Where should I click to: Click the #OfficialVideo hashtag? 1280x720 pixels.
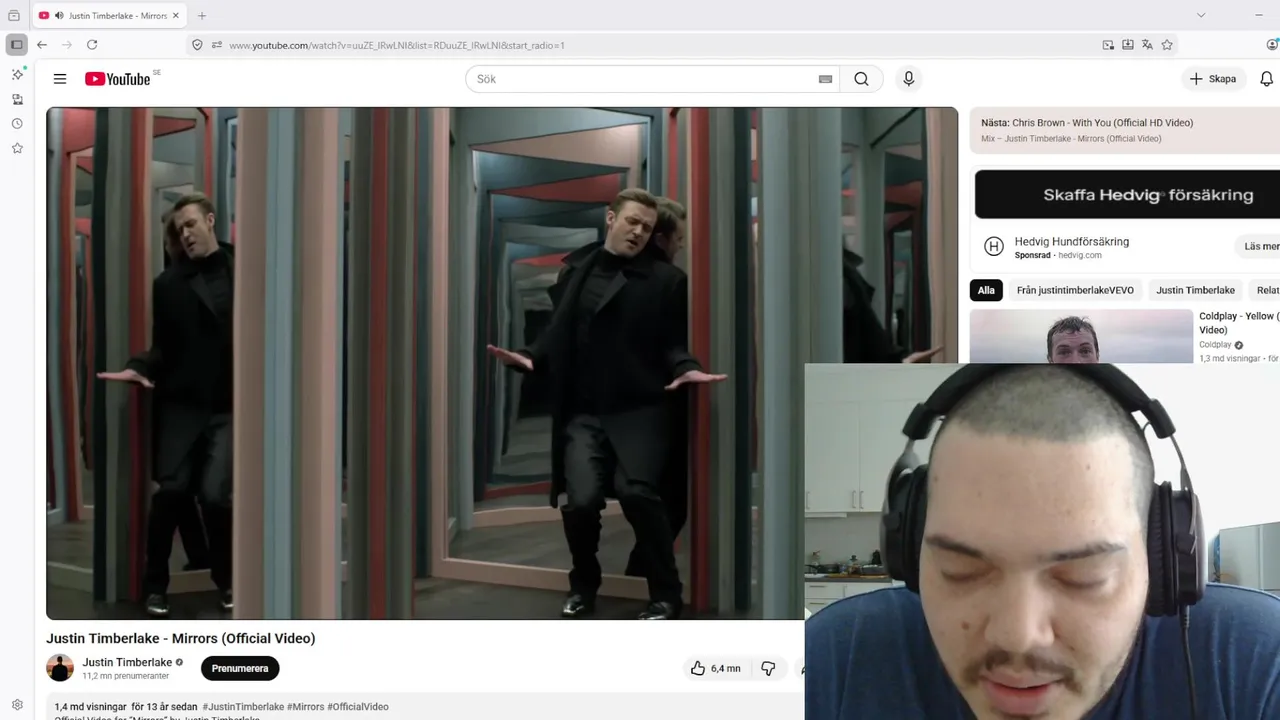coord(358,707)
